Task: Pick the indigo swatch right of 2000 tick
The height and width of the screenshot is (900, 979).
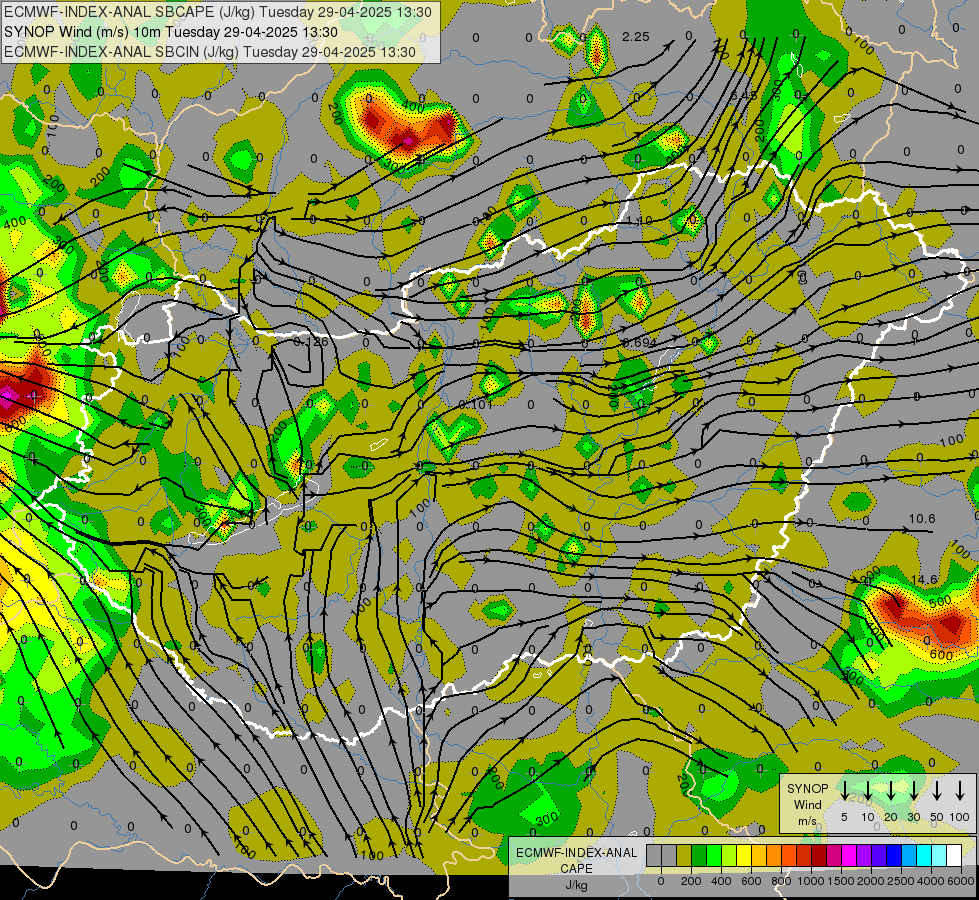Action: click(879, 855)
